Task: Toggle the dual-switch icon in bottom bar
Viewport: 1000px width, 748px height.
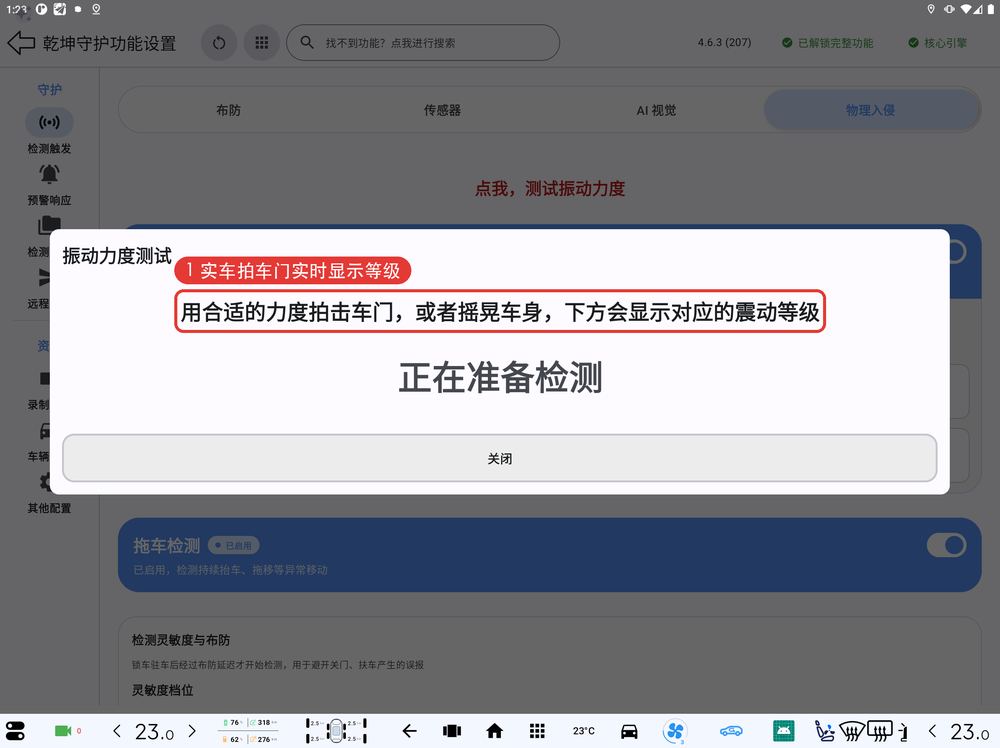Action: click(15, 731)
